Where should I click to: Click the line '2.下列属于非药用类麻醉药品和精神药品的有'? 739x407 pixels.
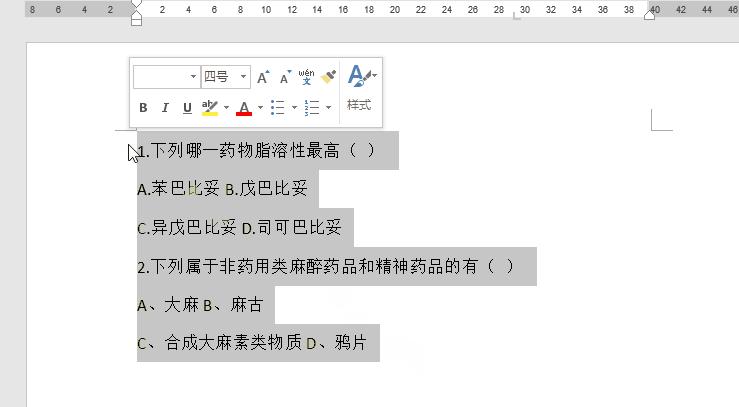pos(308,267)
